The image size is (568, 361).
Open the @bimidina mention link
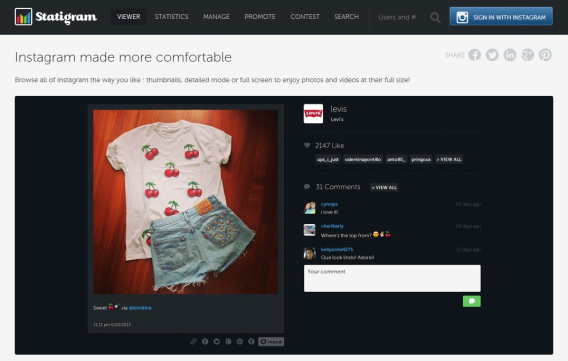140,308
